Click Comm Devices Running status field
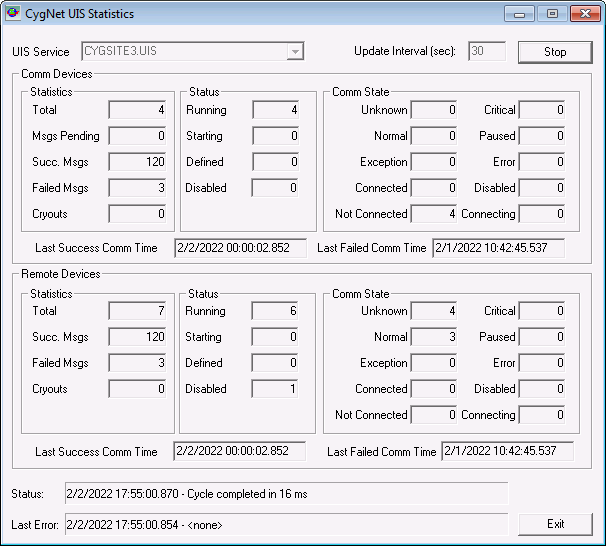This screenshot has width=606, height=546. (276, 110)
